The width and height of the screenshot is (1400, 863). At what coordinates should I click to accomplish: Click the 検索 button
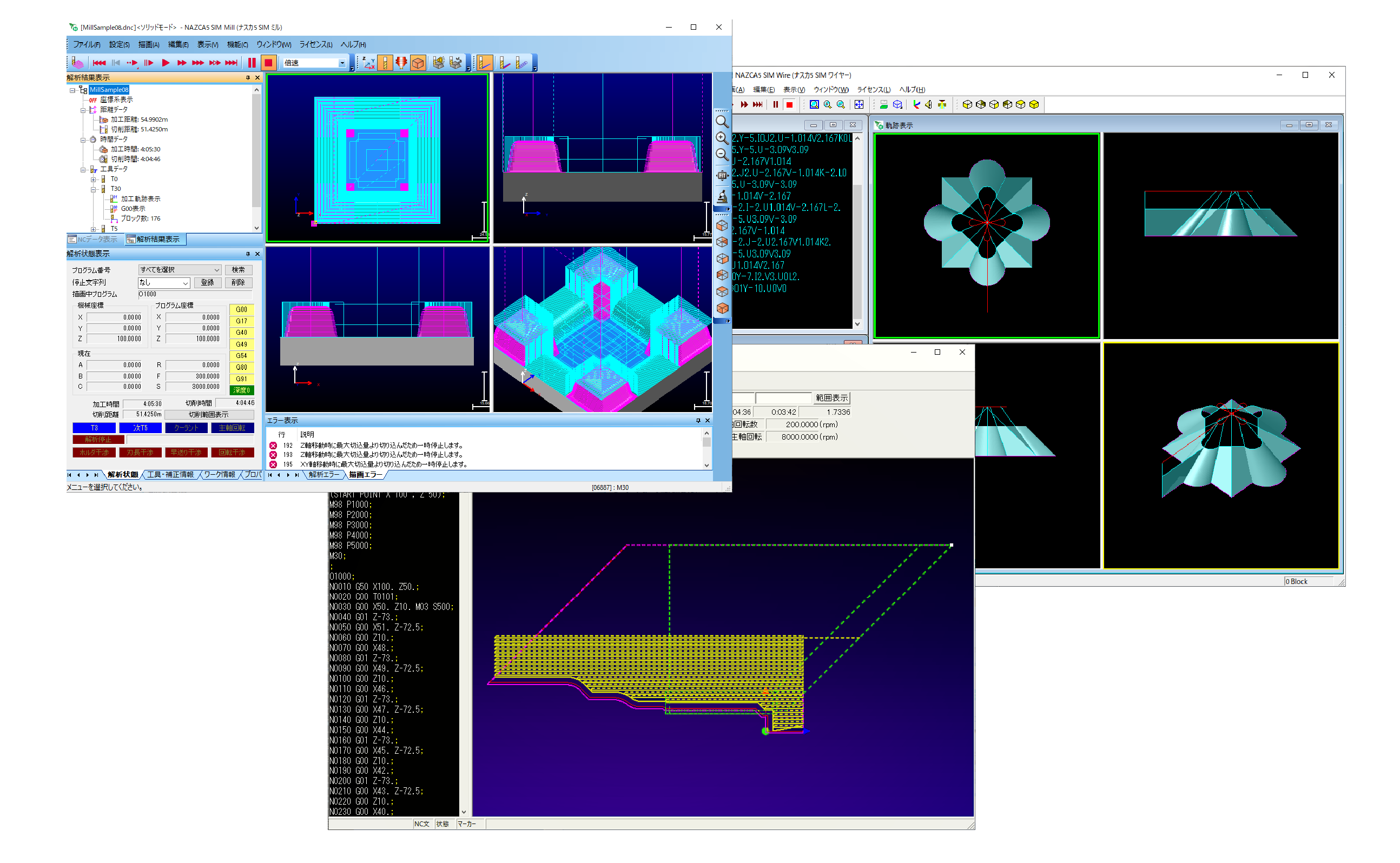click(x=238, y=270)
